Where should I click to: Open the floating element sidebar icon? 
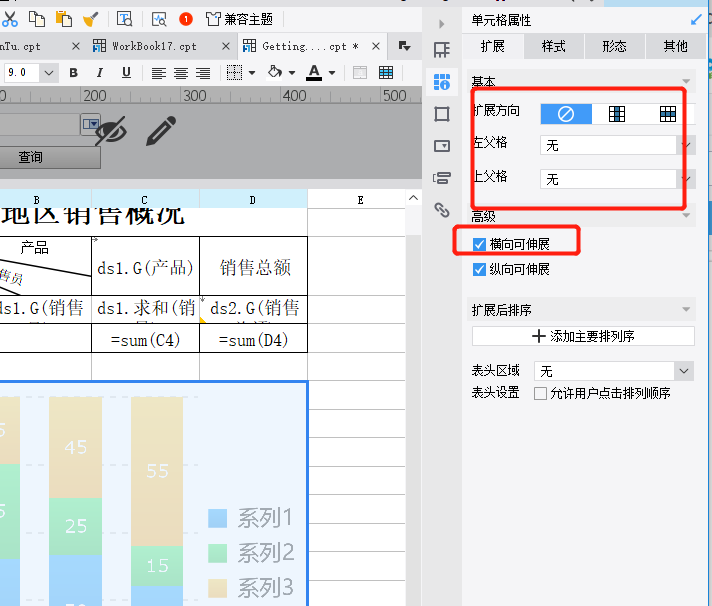(x=441, y=113)
